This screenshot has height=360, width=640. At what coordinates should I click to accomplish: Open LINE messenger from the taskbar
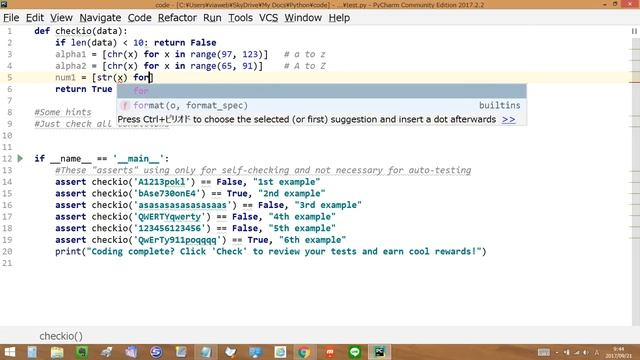(355, 352)
